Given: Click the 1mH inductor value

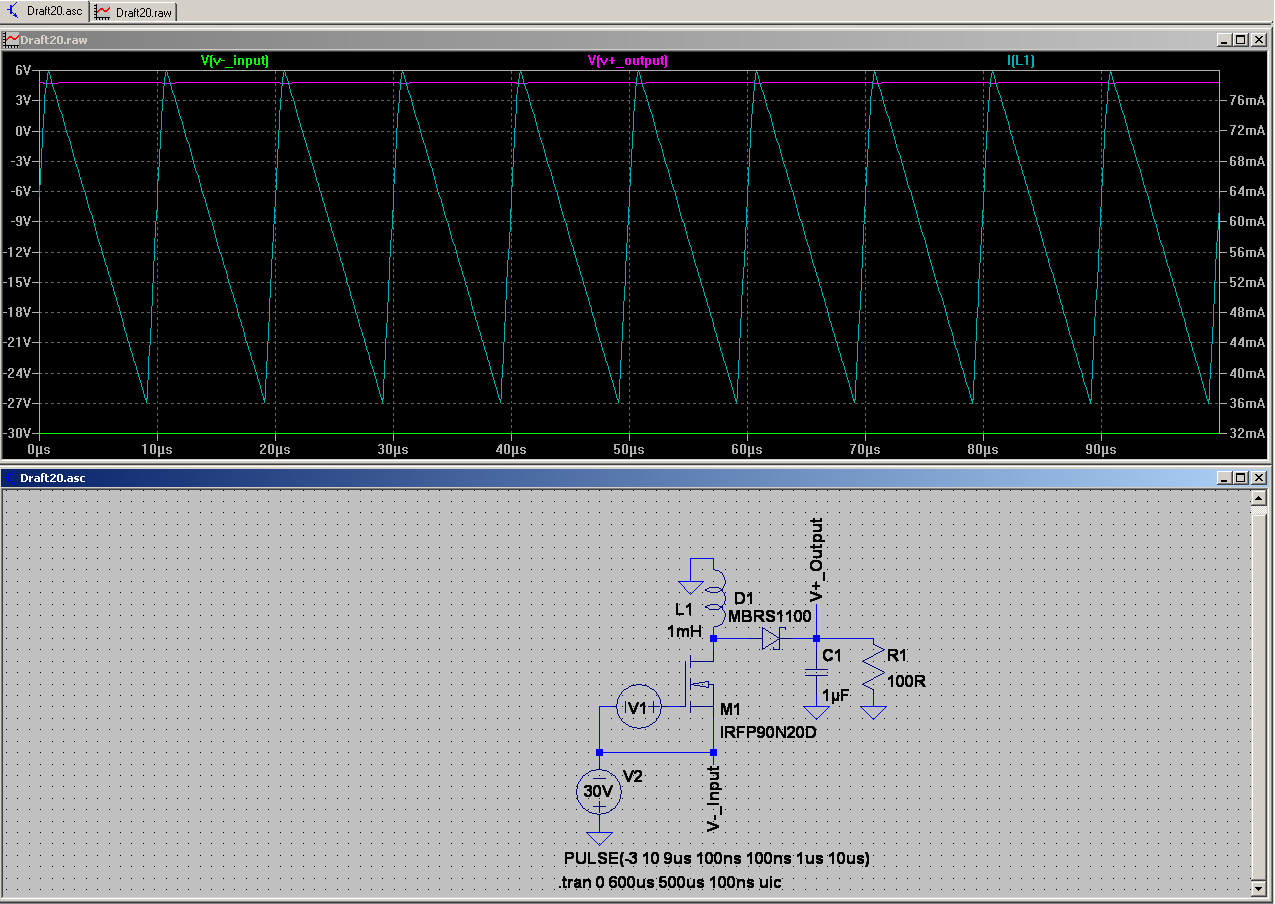Looking at the screenshot, I should (685, 632).
